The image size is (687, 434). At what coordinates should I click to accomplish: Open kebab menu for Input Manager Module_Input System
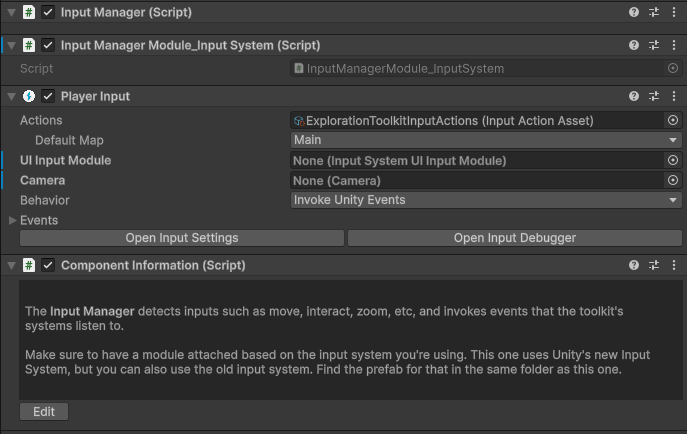tap(674, 45)
